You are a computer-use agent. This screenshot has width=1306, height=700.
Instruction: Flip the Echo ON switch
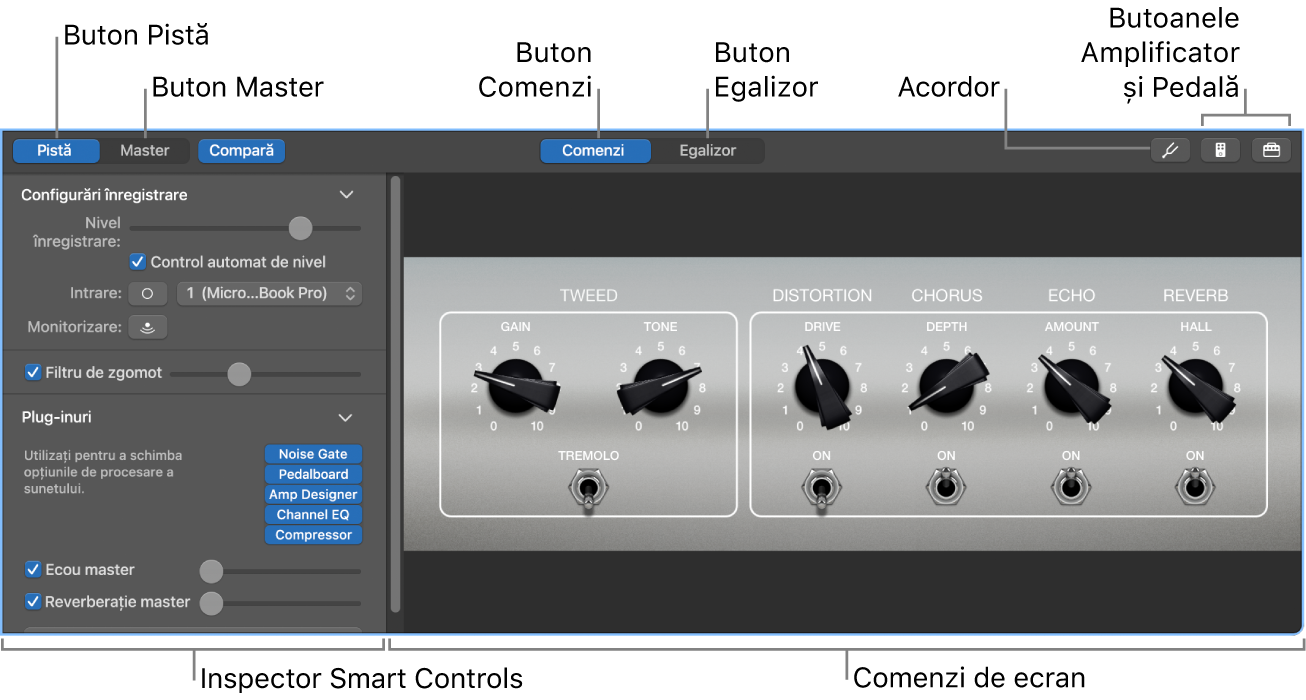click(1071, 488)
